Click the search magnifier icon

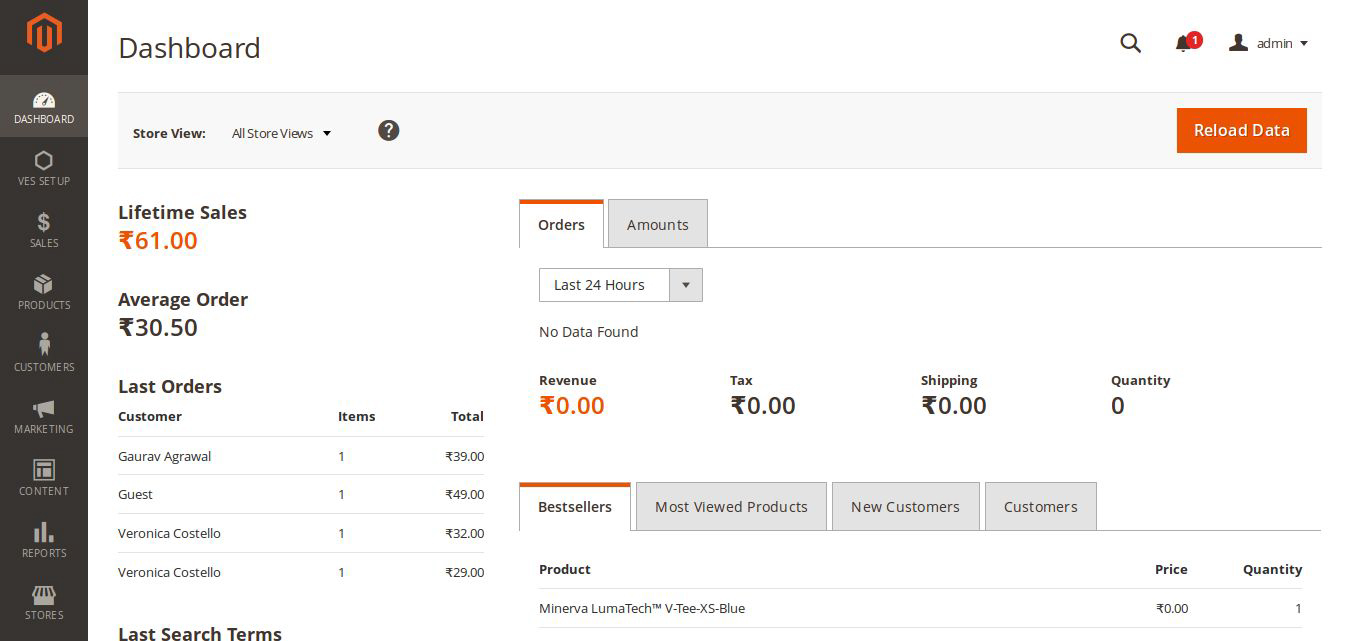click(1130, 43)
